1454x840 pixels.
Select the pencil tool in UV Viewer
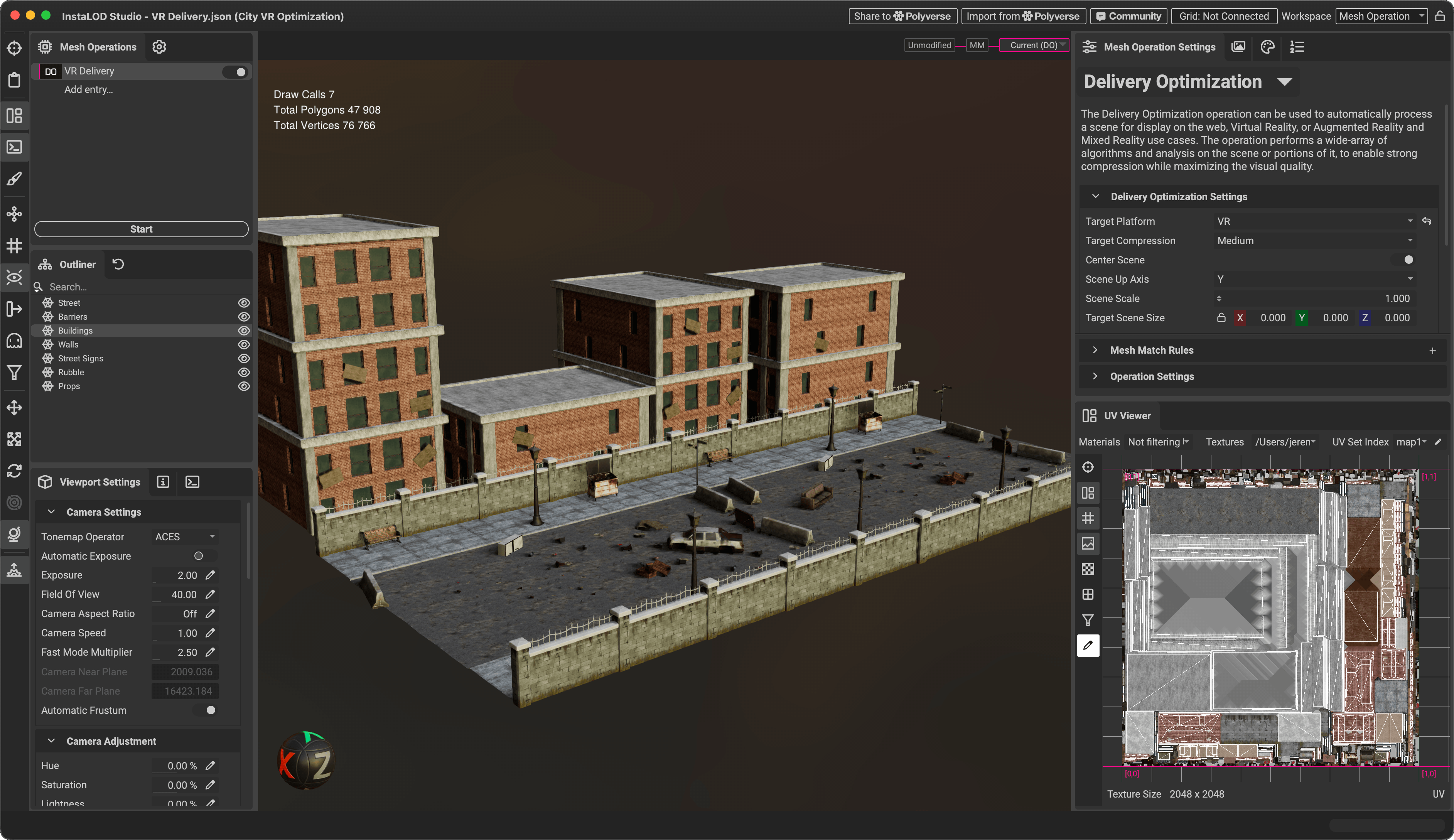click(1088, 646)
